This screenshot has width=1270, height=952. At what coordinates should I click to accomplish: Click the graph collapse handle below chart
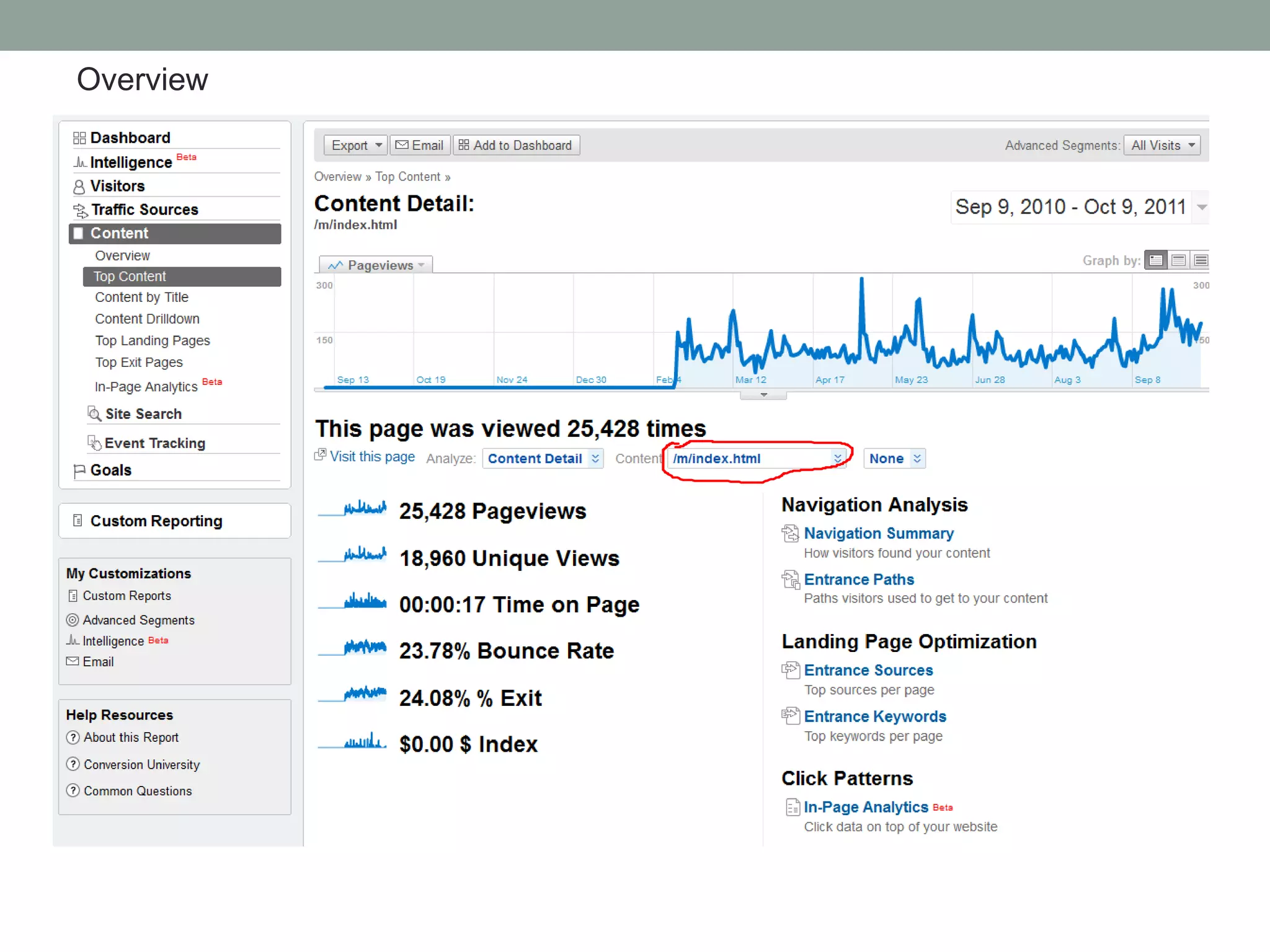763,395
